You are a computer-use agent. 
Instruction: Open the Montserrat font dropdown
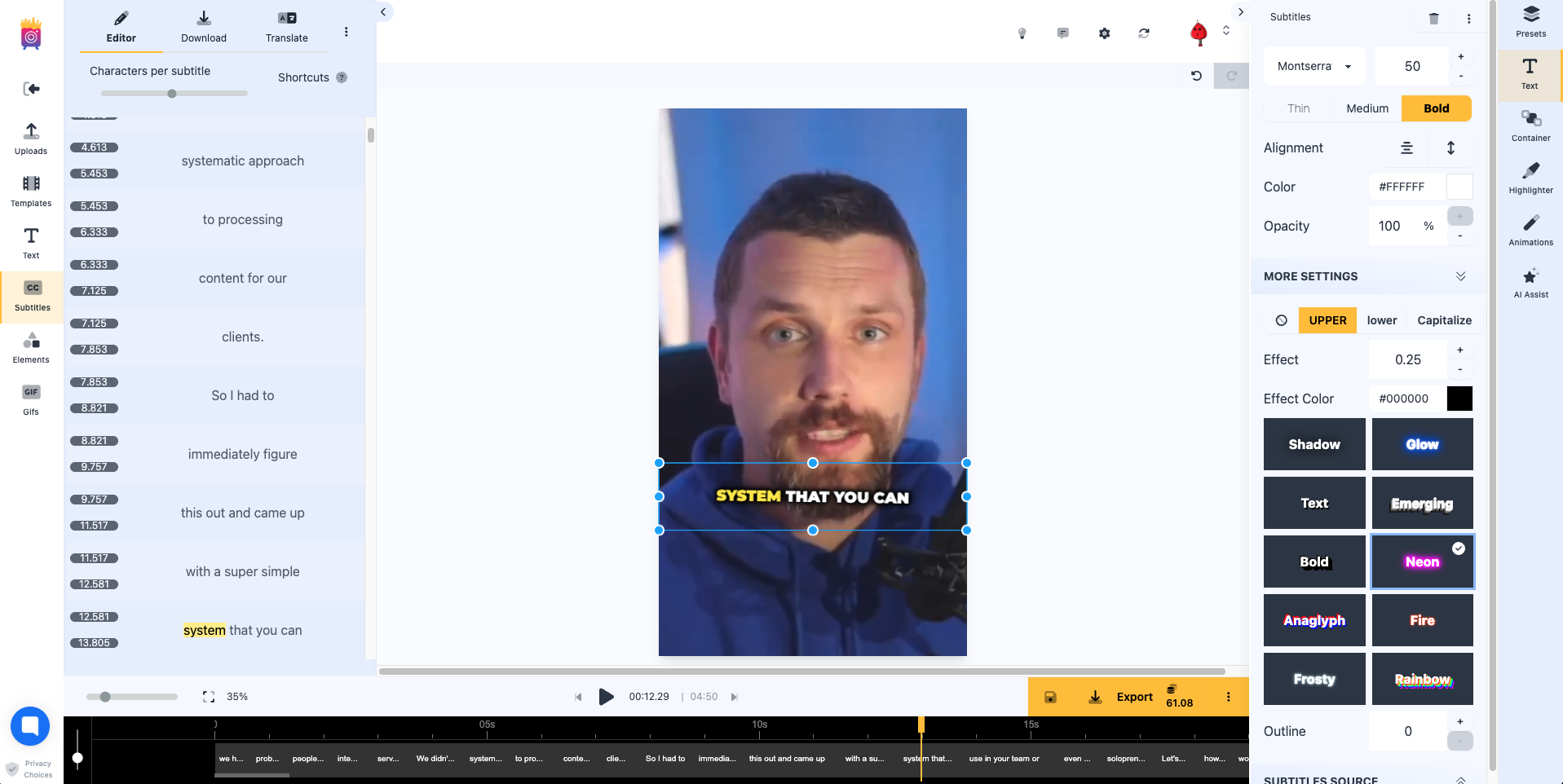pos(1314,65)
